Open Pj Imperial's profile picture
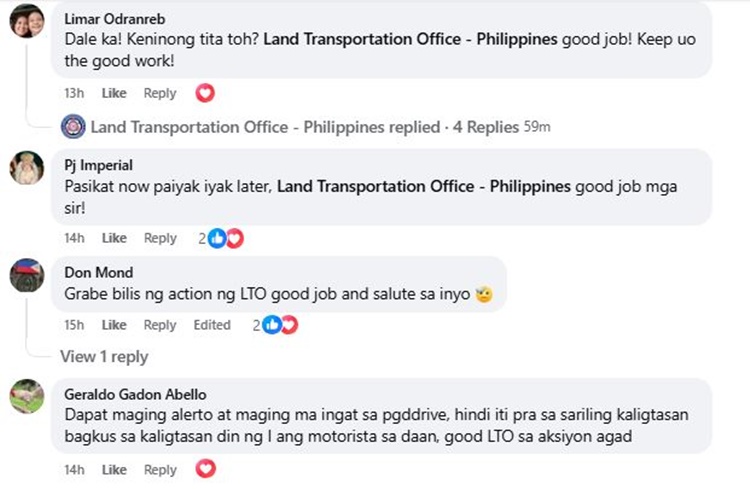The width and height of the screenshot is (750, 489). 27,167
